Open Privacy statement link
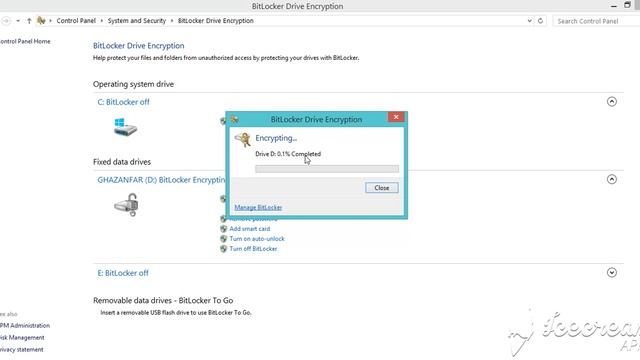 [22, 350]
